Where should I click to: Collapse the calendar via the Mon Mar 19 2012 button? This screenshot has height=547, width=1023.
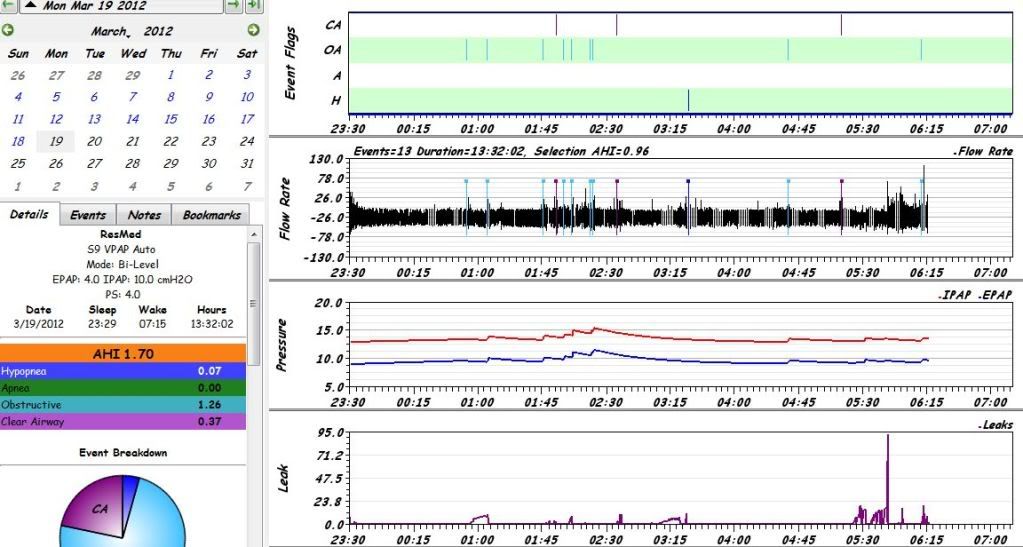(121, 5)
